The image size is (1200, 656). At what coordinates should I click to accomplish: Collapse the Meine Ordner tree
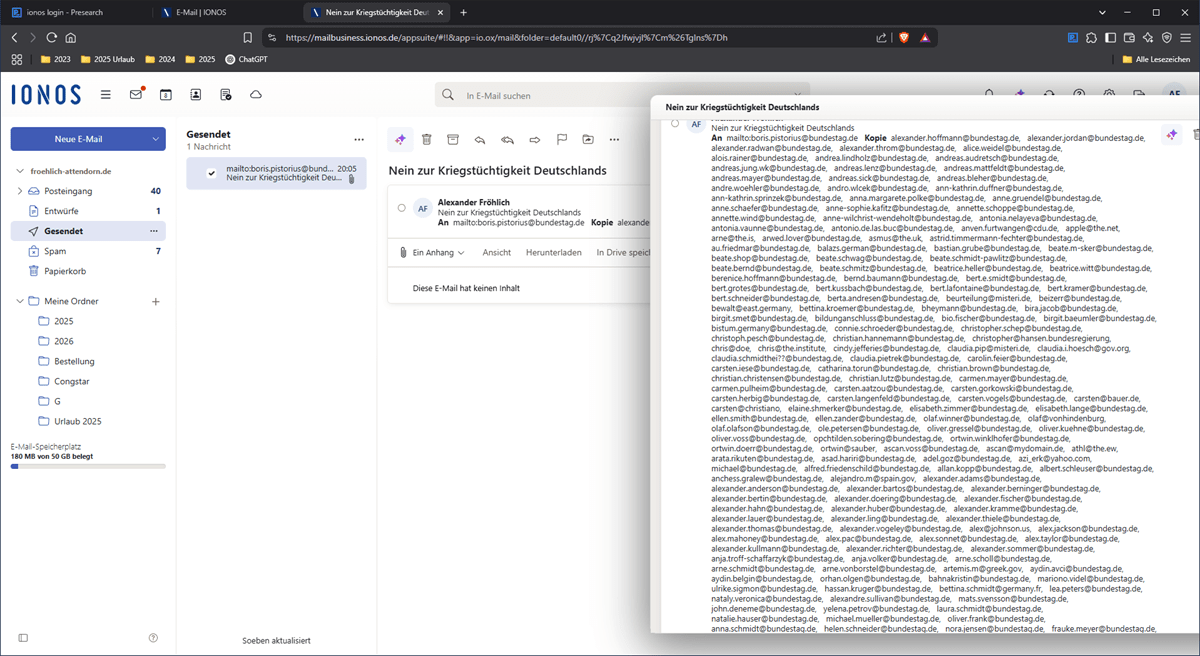click(19, 301)
